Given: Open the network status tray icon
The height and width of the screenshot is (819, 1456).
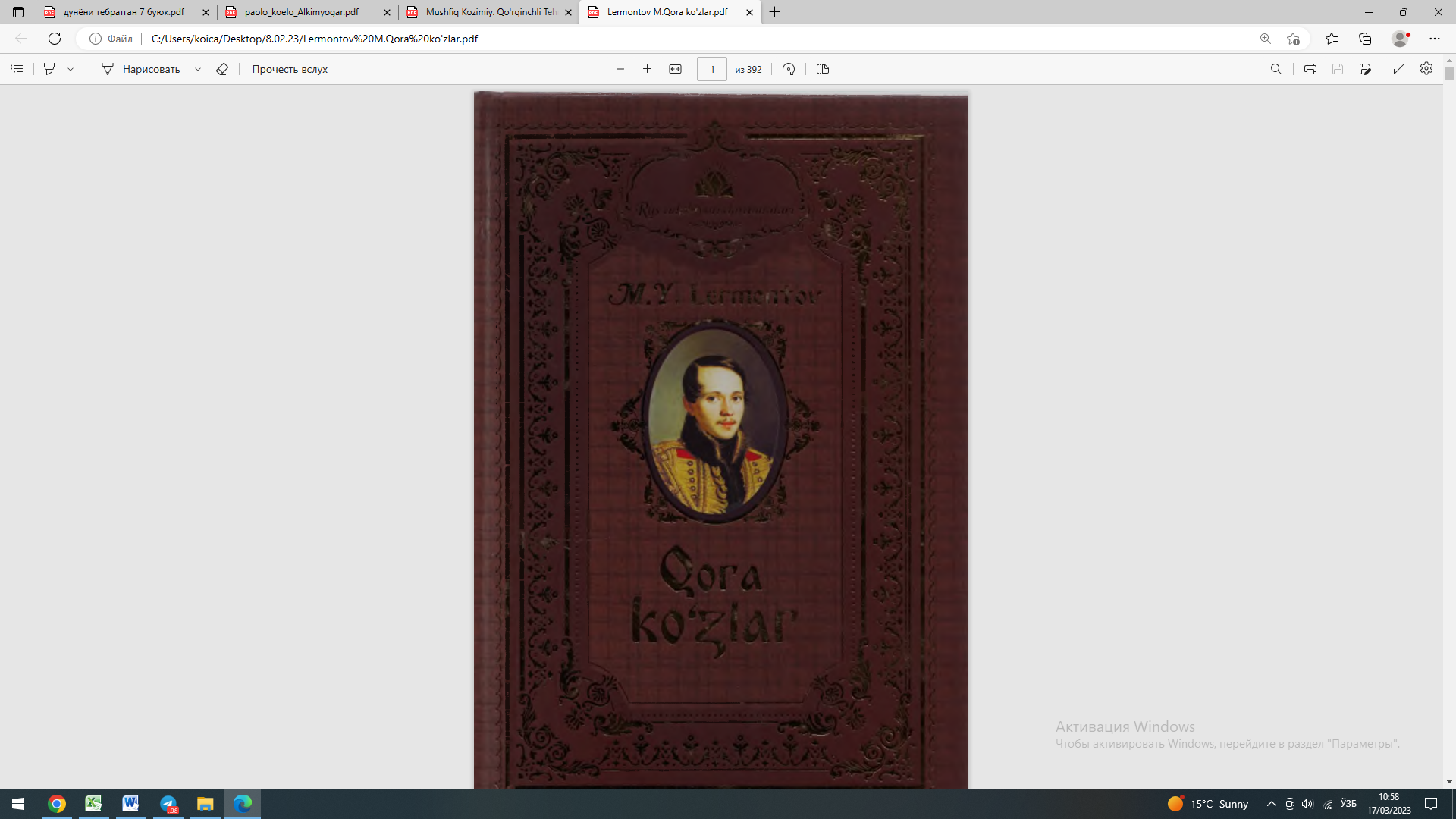Looking at the screenshot, I should click(x=1328, y=804).
